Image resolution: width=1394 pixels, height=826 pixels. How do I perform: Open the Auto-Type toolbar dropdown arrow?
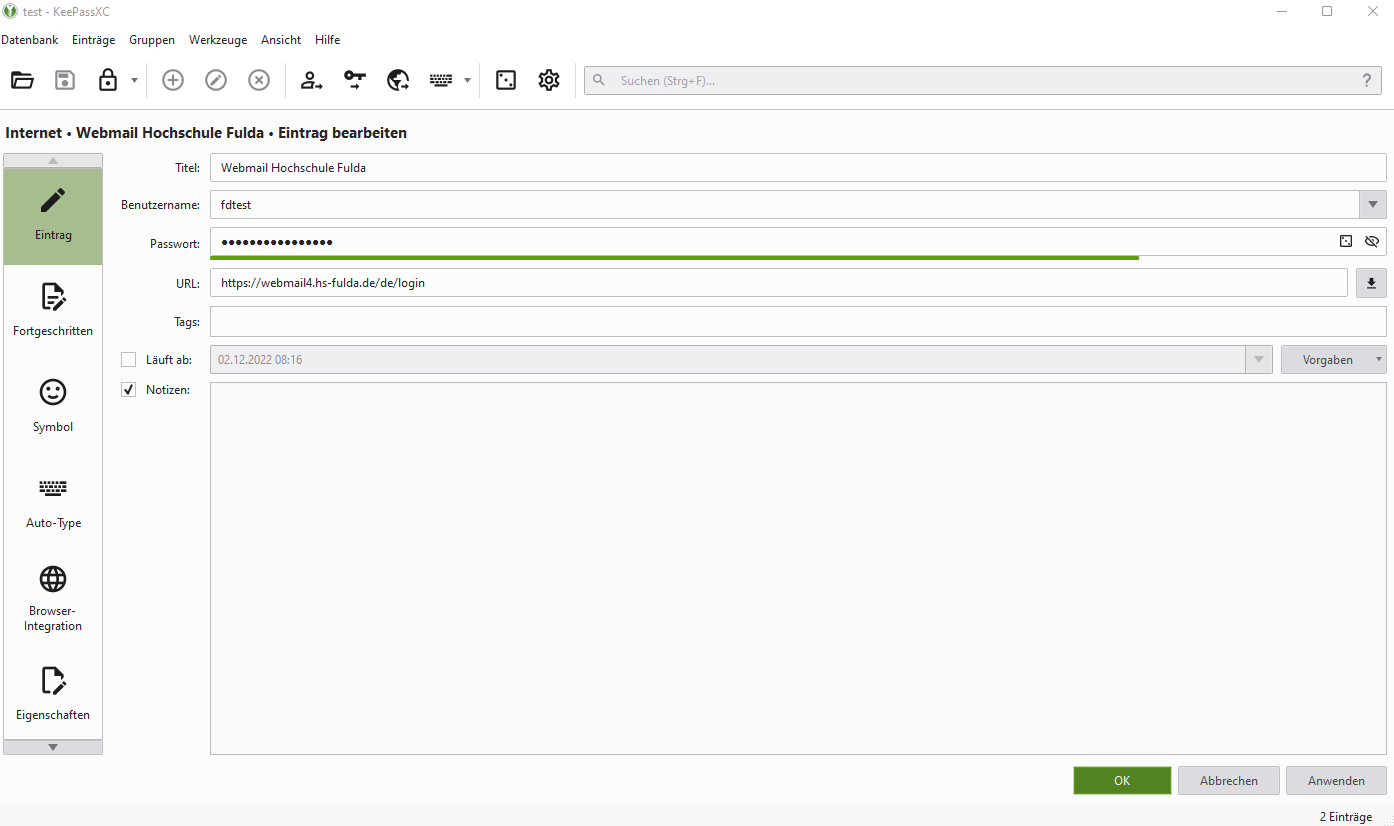coord(467,81)
